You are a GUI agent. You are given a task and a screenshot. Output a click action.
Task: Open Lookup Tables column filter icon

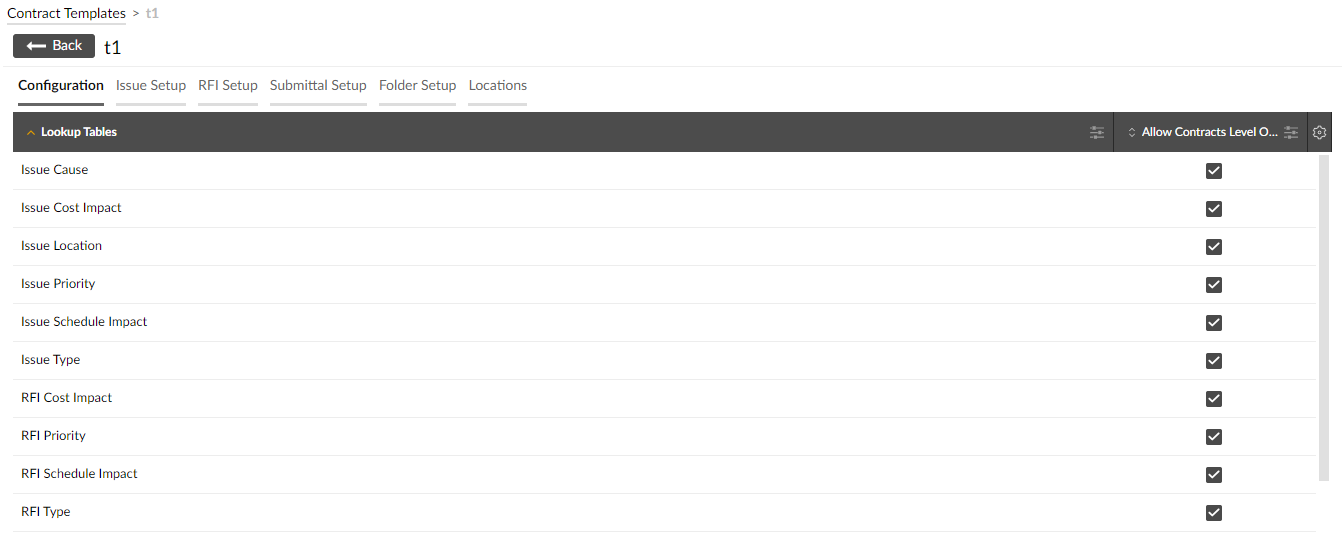pyautogui.click(x=1097, y=132)
